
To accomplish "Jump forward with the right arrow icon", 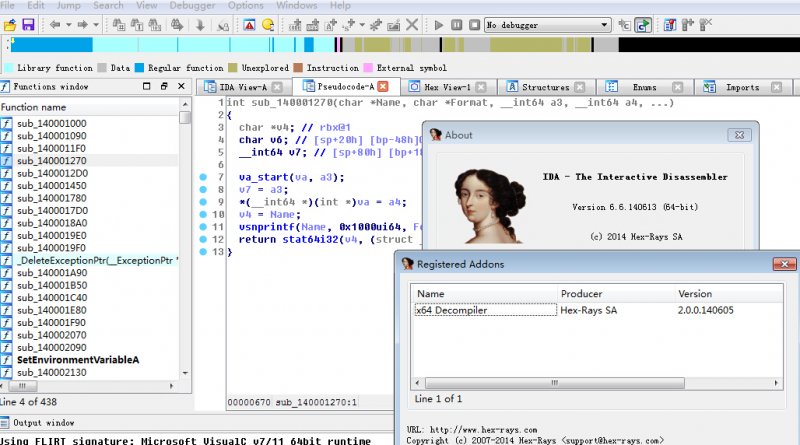I will click(82, 24).
